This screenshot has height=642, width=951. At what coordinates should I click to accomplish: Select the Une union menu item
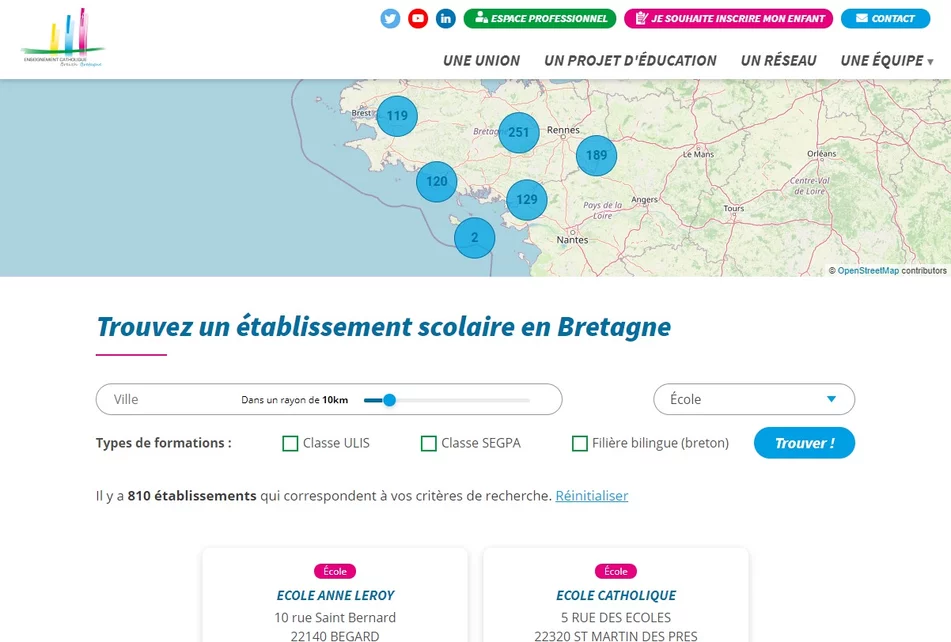pyautogui.click(x=481, y=61)
